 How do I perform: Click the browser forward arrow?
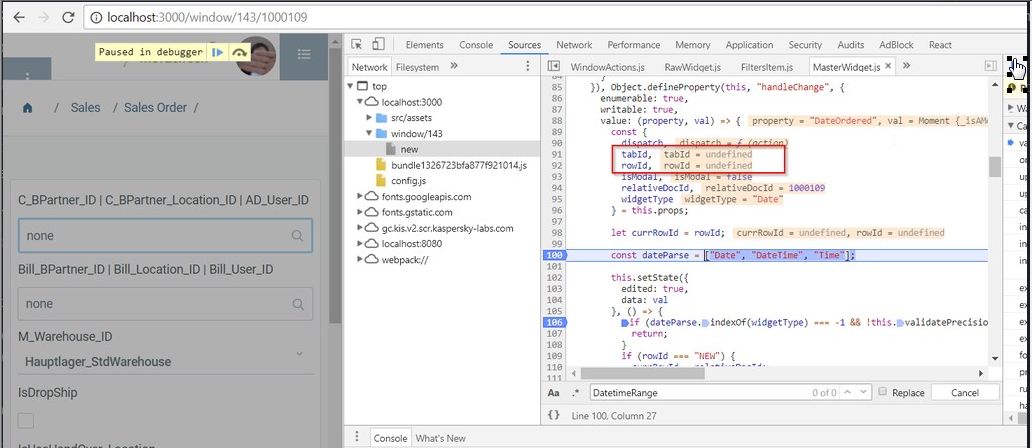click(43, 18)
